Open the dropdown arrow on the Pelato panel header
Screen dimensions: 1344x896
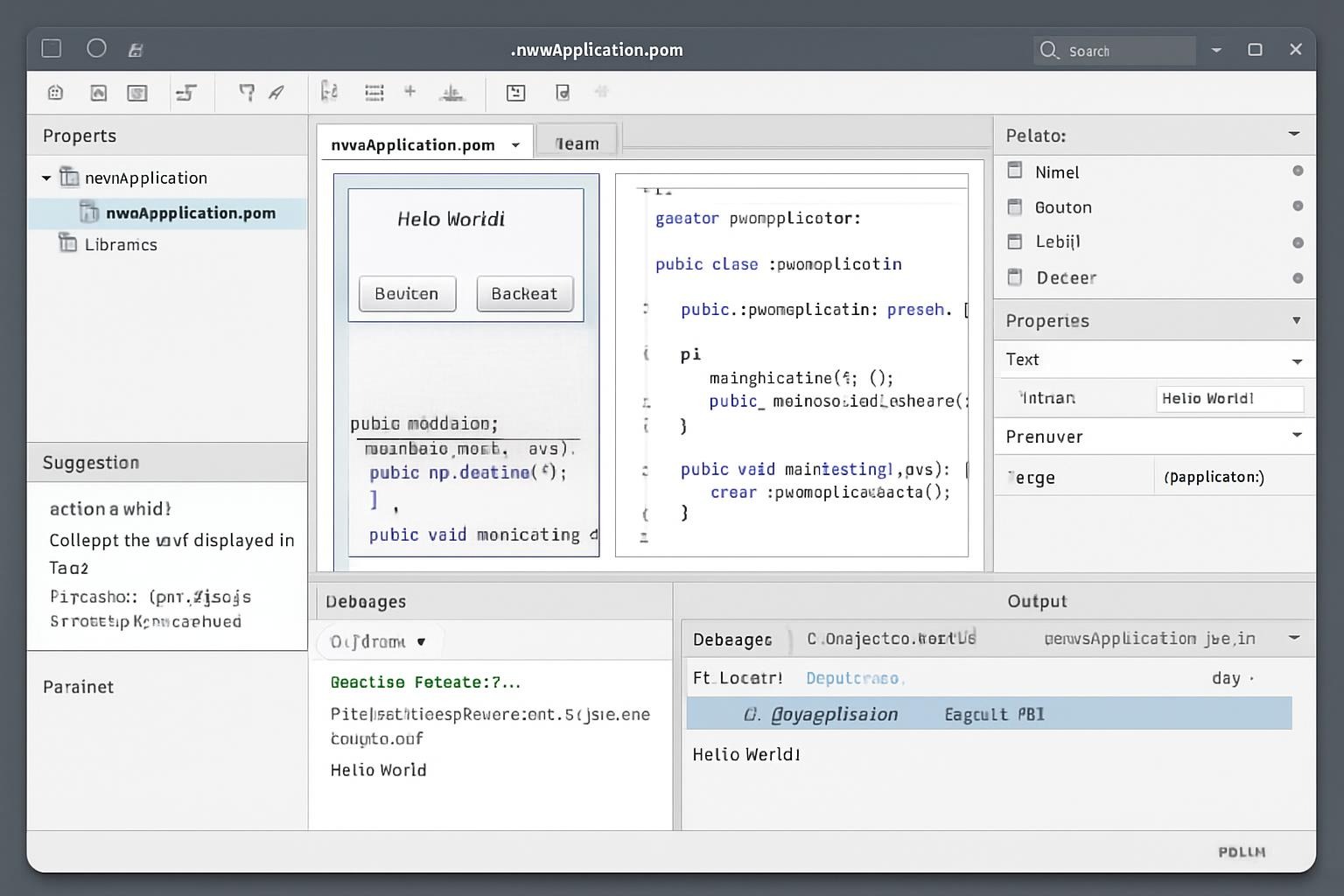(1293, 135)
